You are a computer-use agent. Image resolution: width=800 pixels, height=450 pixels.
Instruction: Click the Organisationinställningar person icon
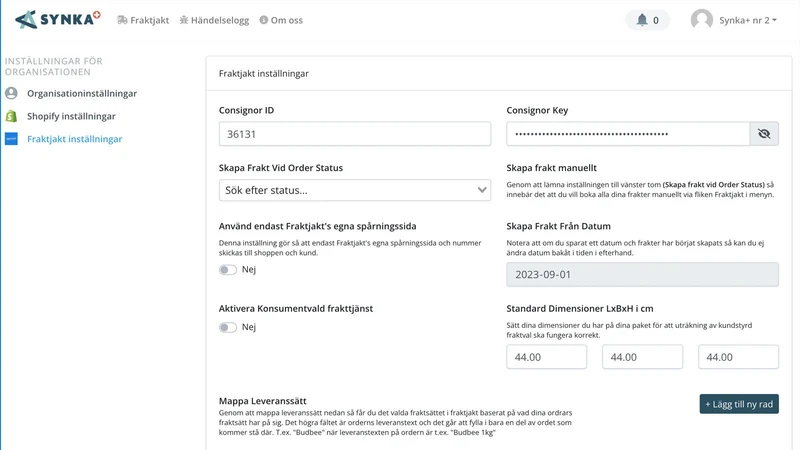pyautogui.click(x=11, y=93)
